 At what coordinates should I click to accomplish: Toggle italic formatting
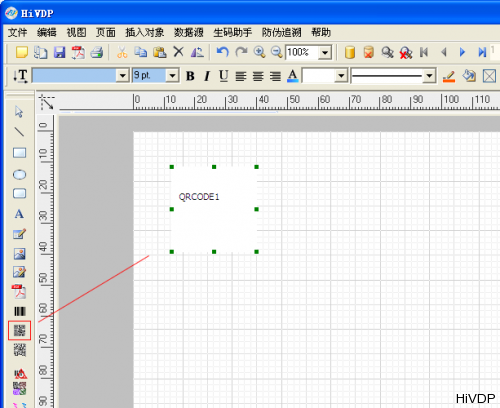(207, 76)
